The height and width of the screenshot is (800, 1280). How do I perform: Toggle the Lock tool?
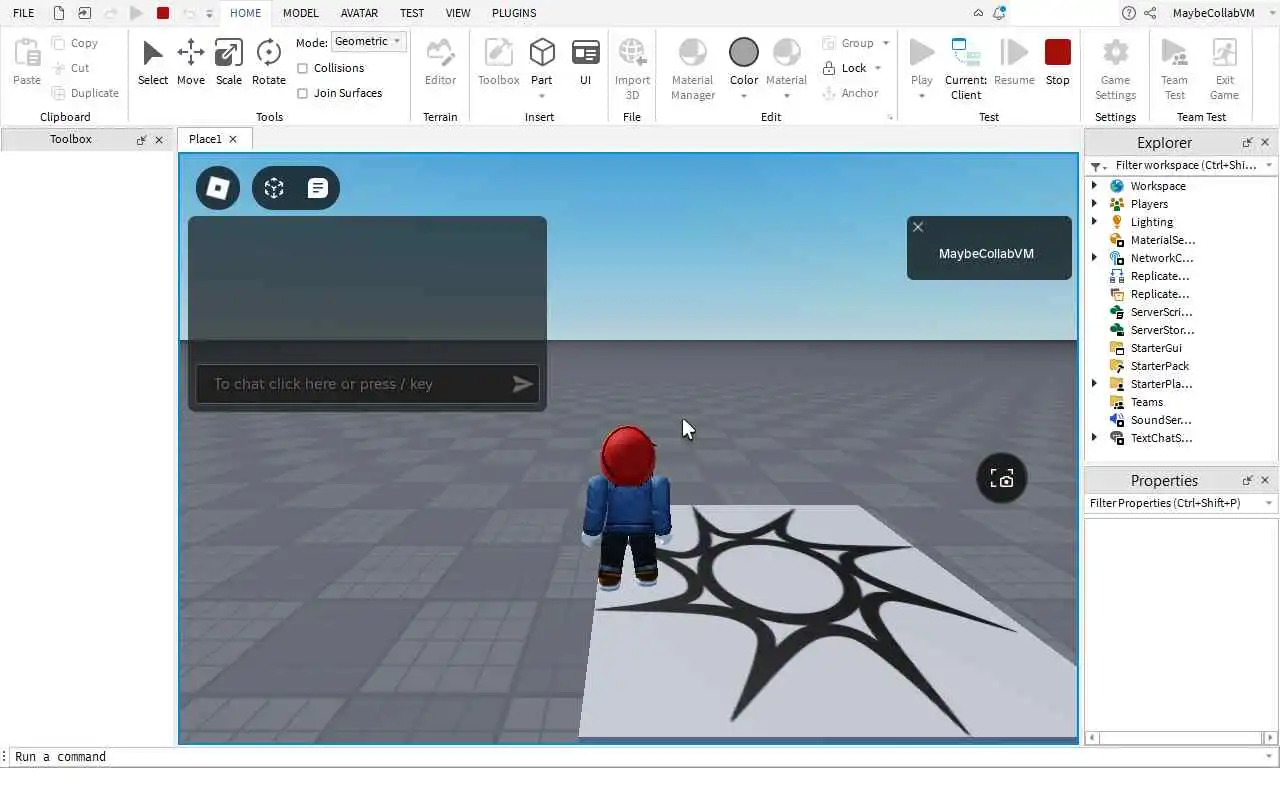coord(845,68)
